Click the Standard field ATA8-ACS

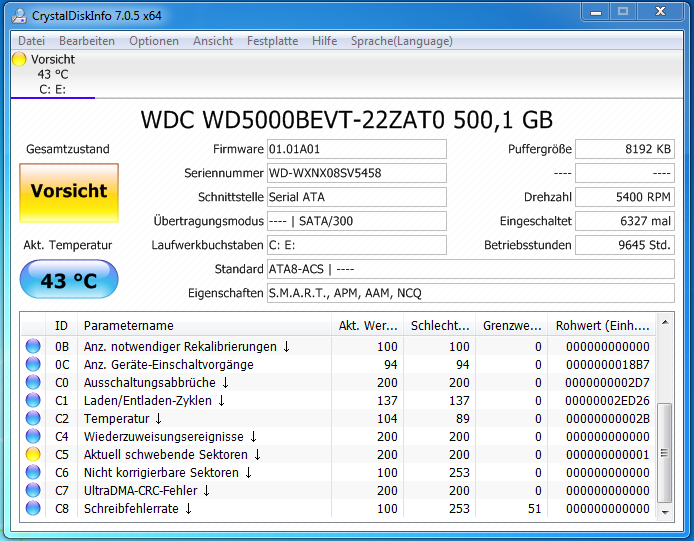point(471,269)
